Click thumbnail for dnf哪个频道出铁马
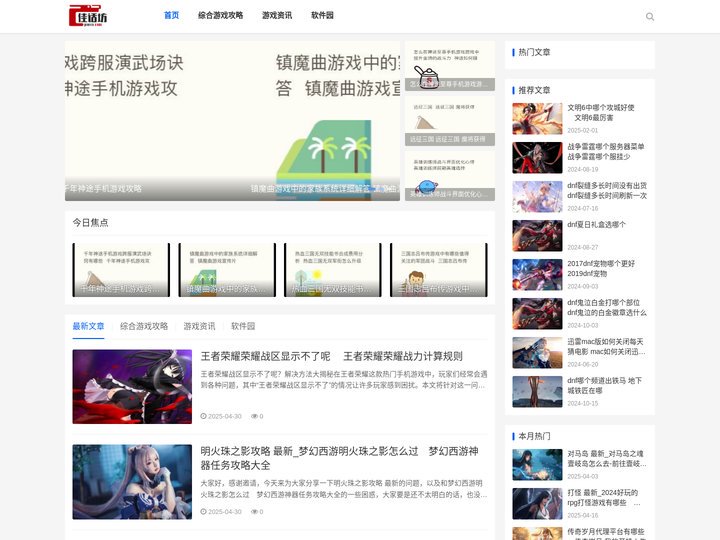This screenshot has height=540, width=720. 537,392
